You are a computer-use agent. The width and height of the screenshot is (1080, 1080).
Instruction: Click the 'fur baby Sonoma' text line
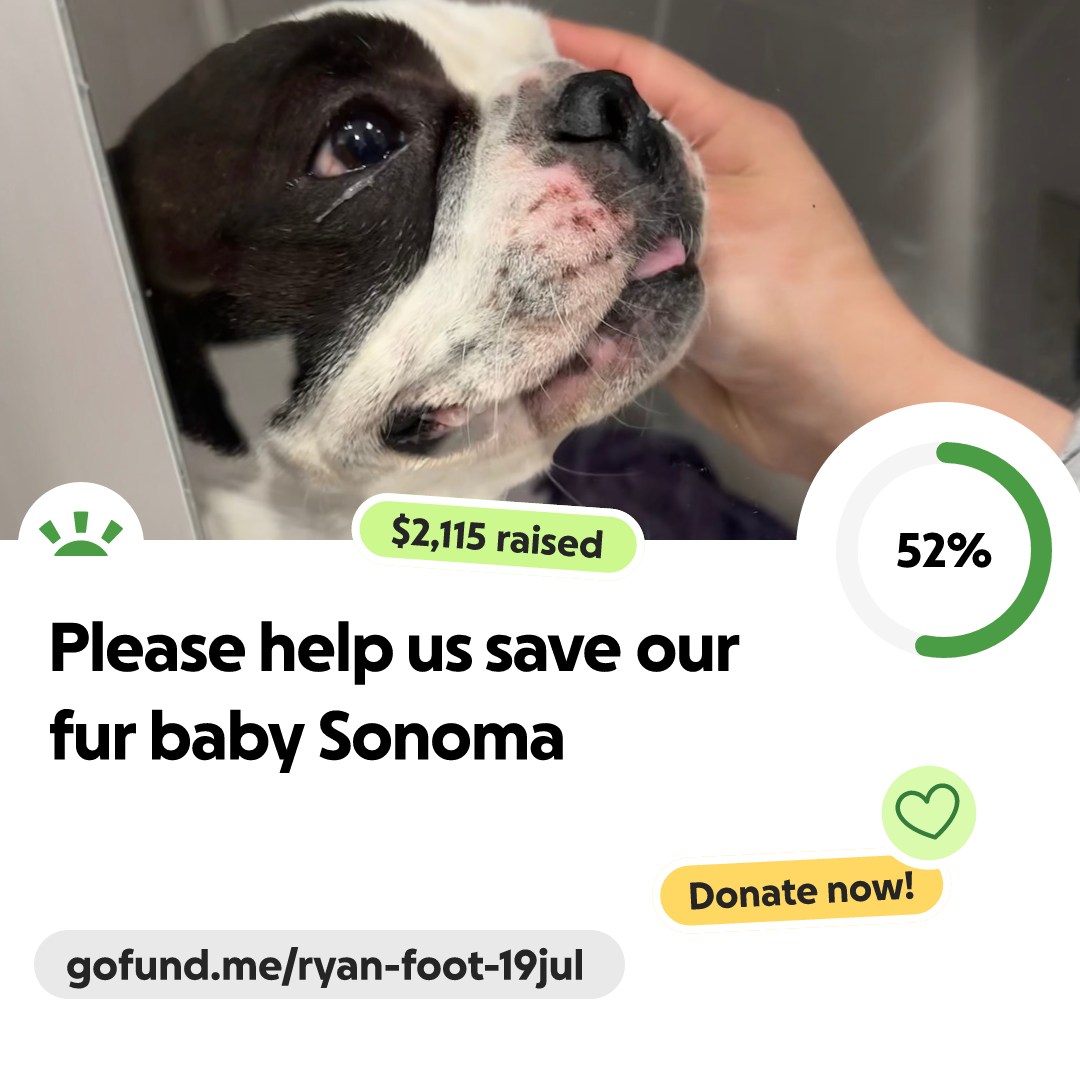[x=307, y=738]
